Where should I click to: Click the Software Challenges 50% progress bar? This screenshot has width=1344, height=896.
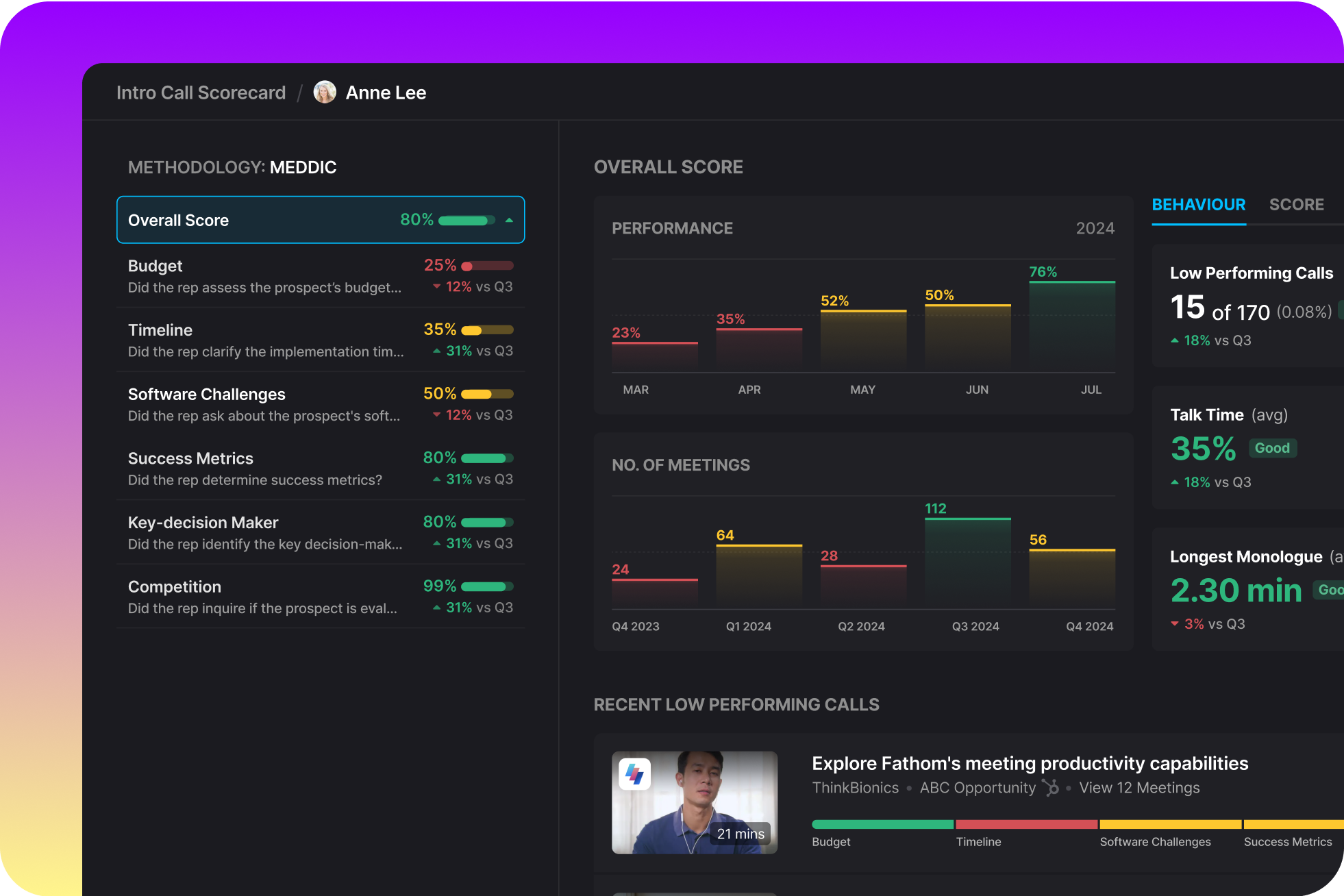click(487, 394)
